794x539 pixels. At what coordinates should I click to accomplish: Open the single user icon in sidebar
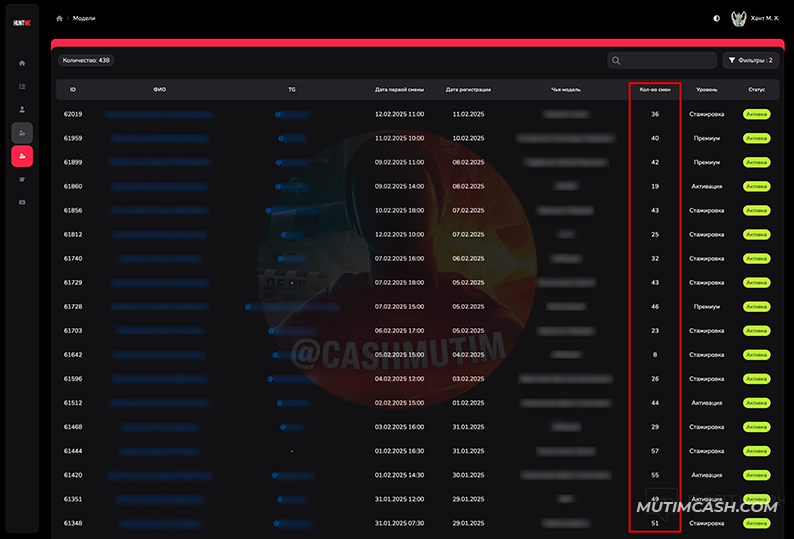pos(22,109)
